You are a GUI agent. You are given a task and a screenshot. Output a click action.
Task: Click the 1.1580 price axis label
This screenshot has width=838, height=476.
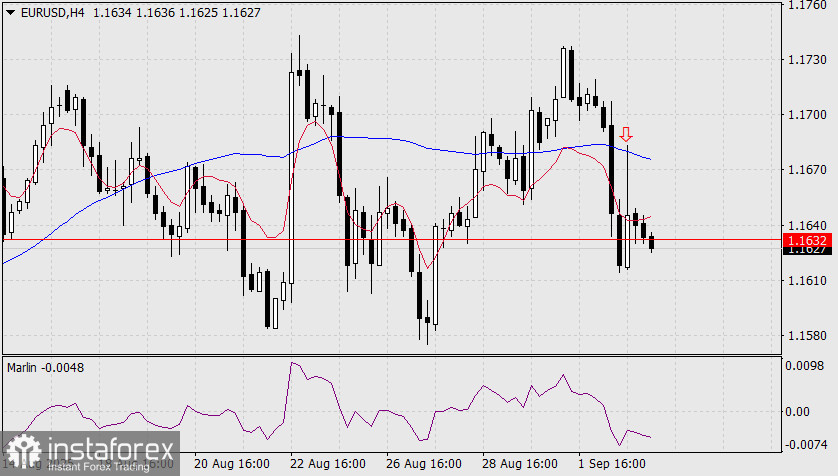point(808,335)
